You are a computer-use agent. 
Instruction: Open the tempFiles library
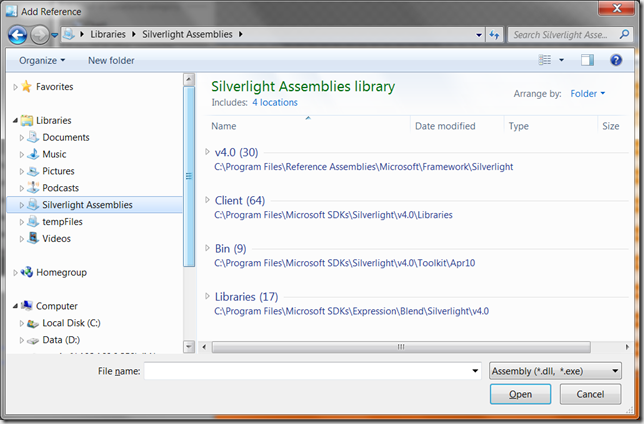(62, 221)
